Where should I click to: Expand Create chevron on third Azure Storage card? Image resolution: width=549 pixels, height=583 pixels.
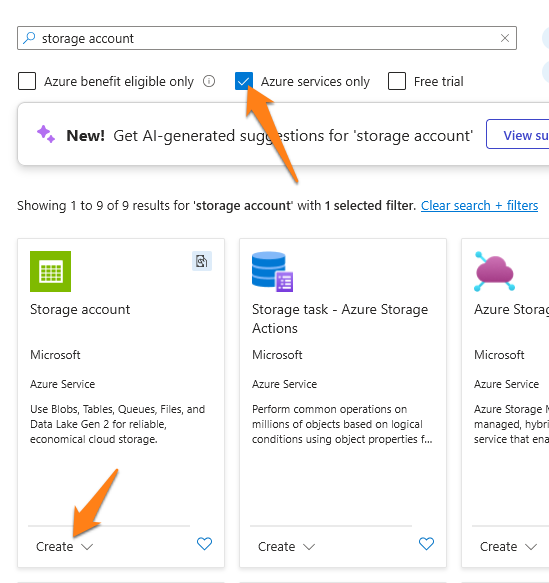[531, 547]
